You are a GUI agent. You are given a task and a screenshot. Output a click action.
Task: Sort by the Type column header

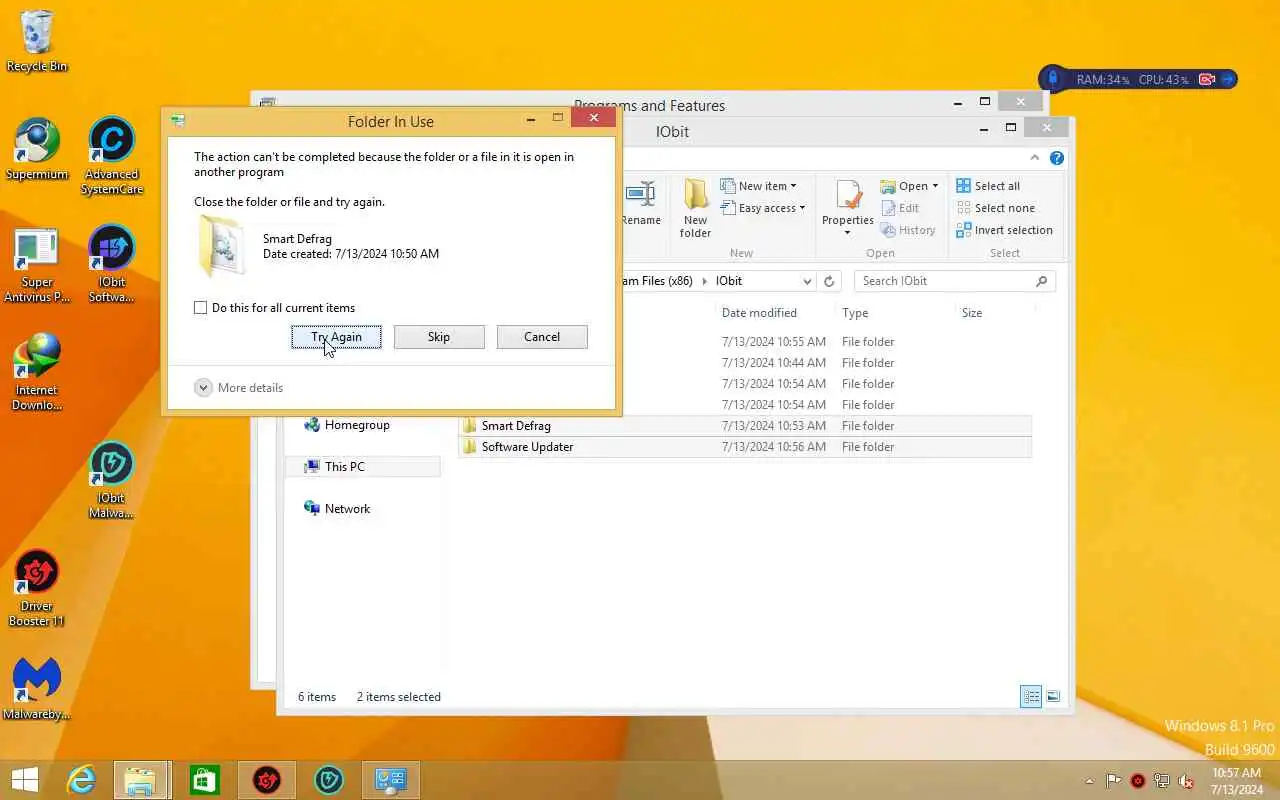[855, 313]
